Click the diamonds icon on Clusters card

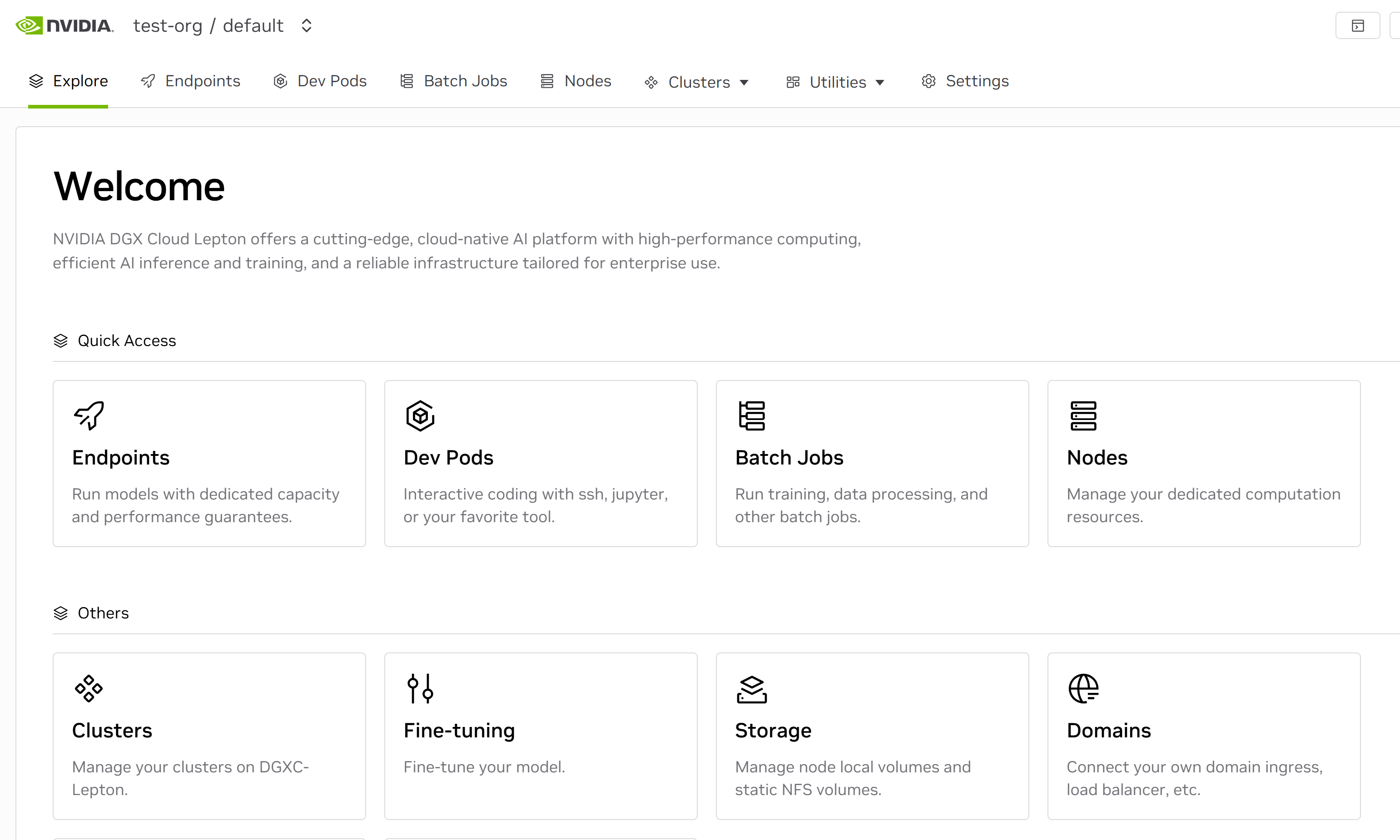89,689
